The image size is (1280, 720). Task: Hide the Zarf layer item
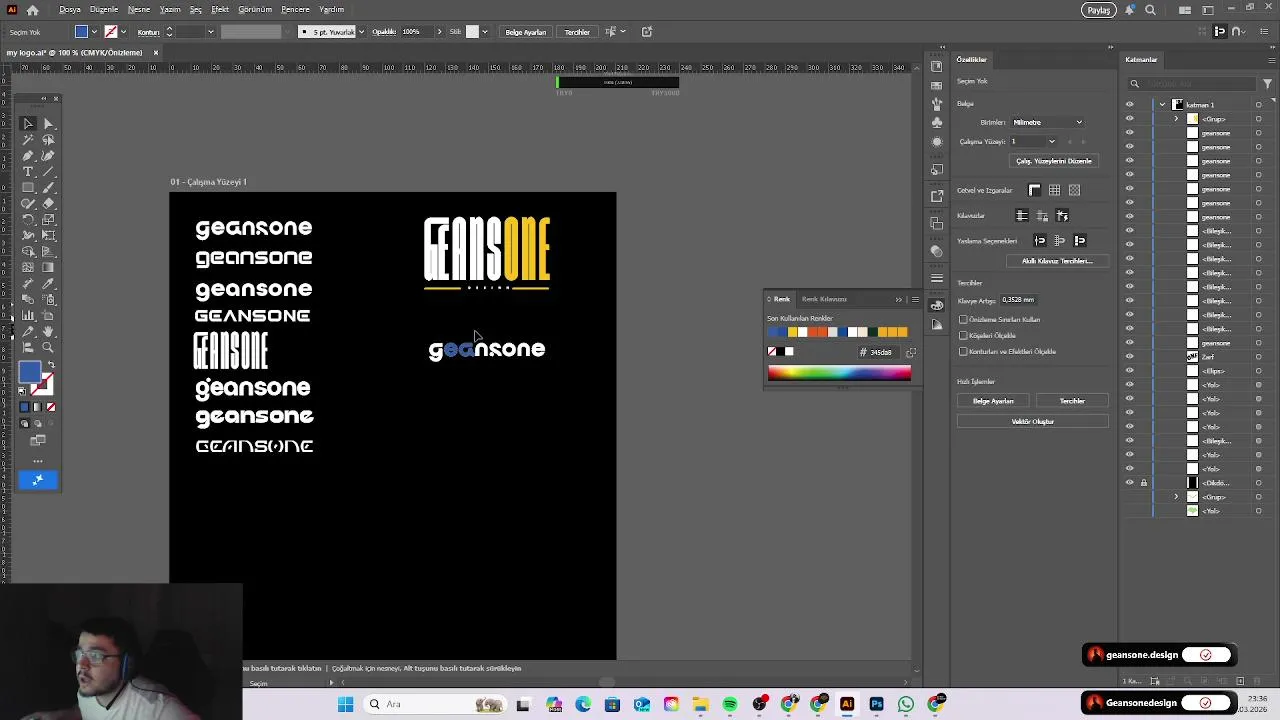tap(1130, 357)
